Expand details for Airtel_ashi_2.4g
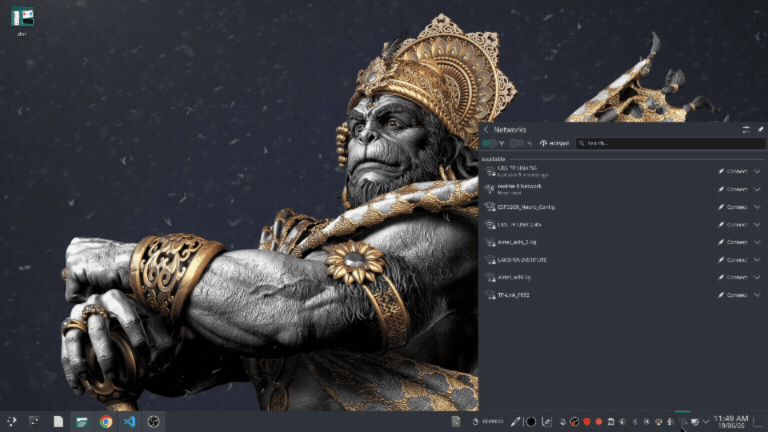The width and height of the screenshot is (768, 432). pyautogui.click(x=757, y=242)
